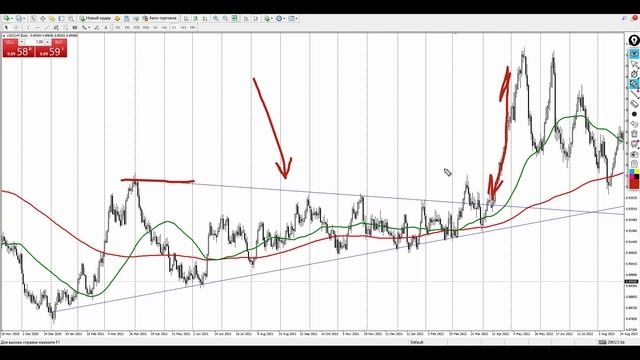Image resolution: width=640 pixels, height=360 pixels.
Task: Toggle chart Auto Scroll
Action: click(246, 18)
